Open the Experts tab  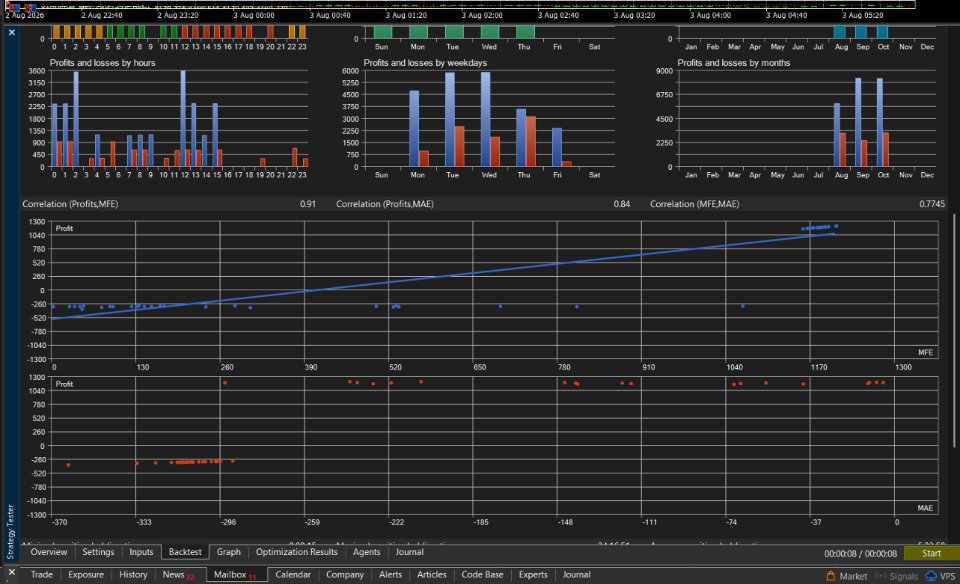tap(533, 575)
